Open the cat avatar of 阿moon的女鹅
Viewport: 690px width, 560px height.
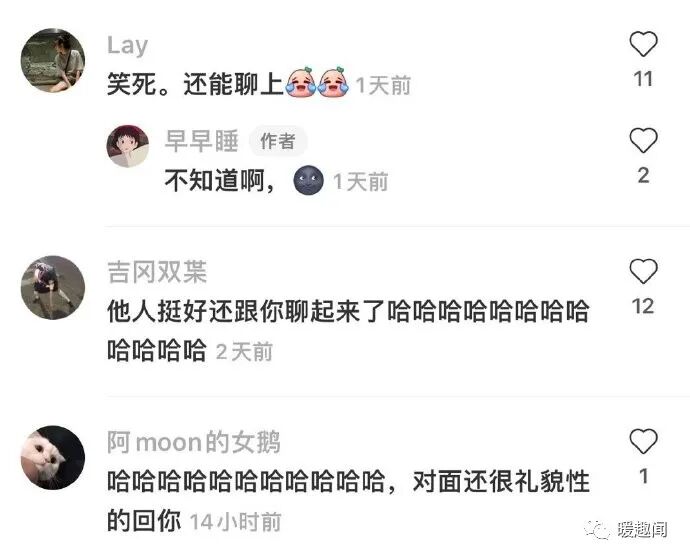(53, 458)
